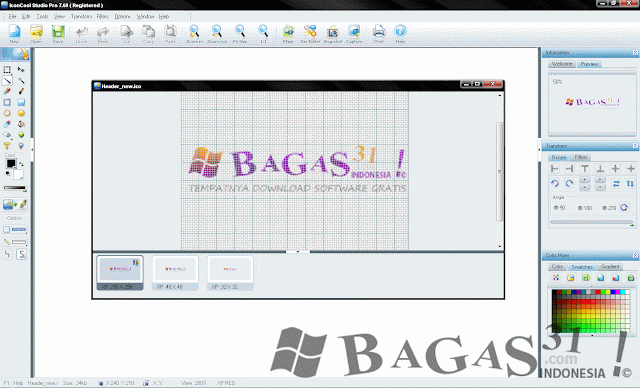
Task: Click the Snapshot toolbar icon
Action: (x=333, y=34)
